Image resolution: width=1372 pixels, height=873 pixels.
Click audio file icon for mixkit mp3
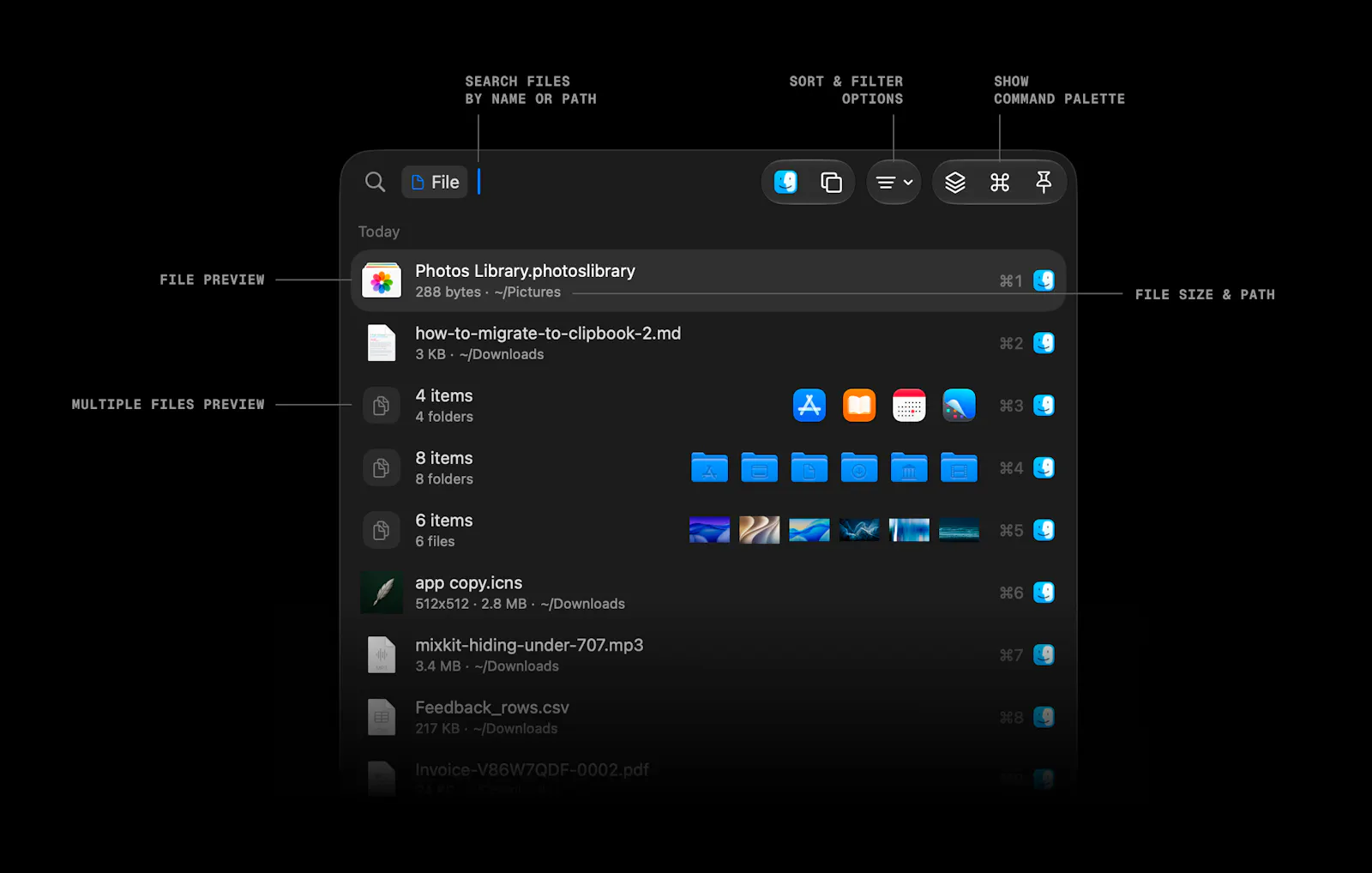click(382, 655)
